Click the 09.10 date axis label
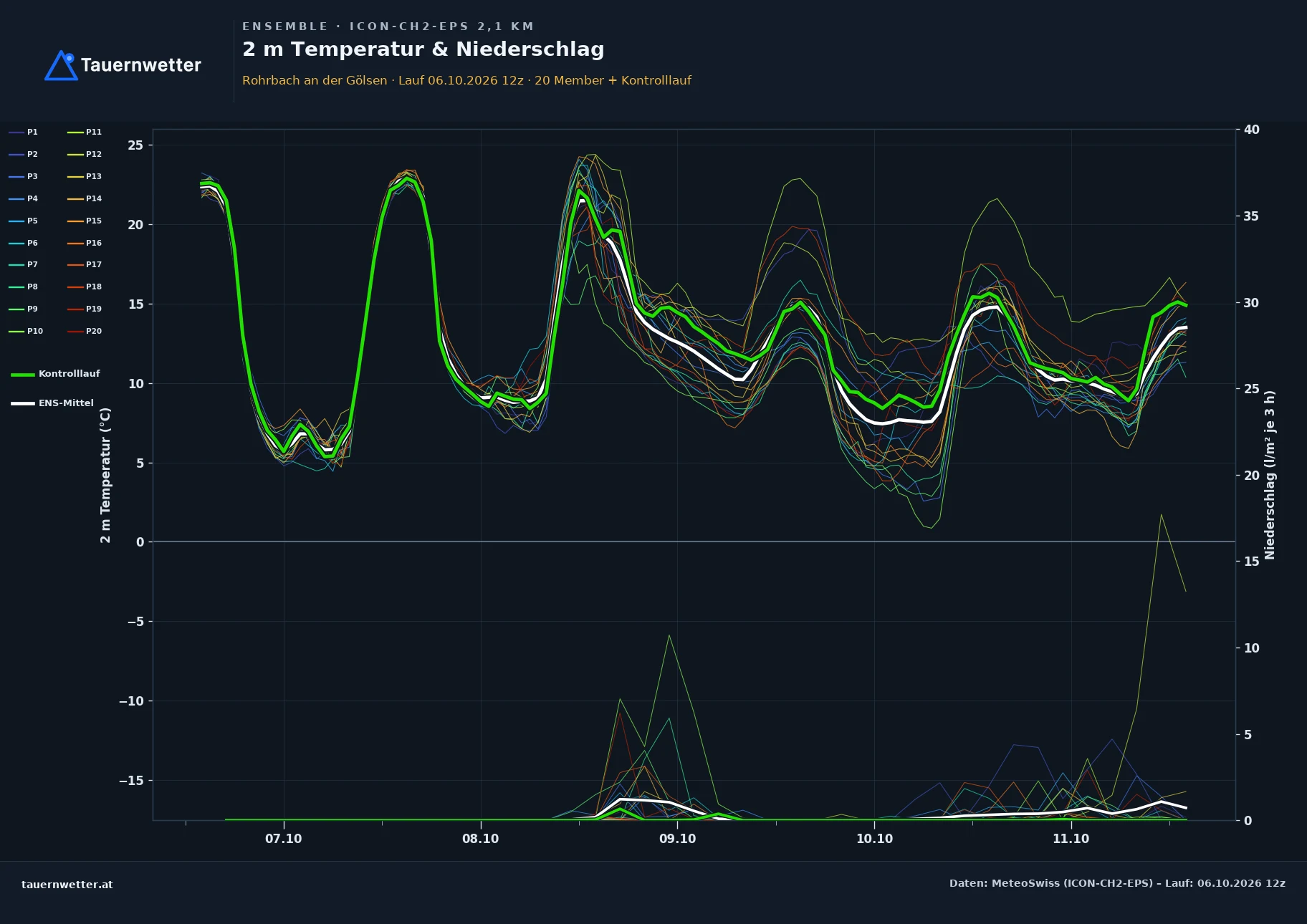This screenshot has height=924, width=1307. (x=677, y=839)
